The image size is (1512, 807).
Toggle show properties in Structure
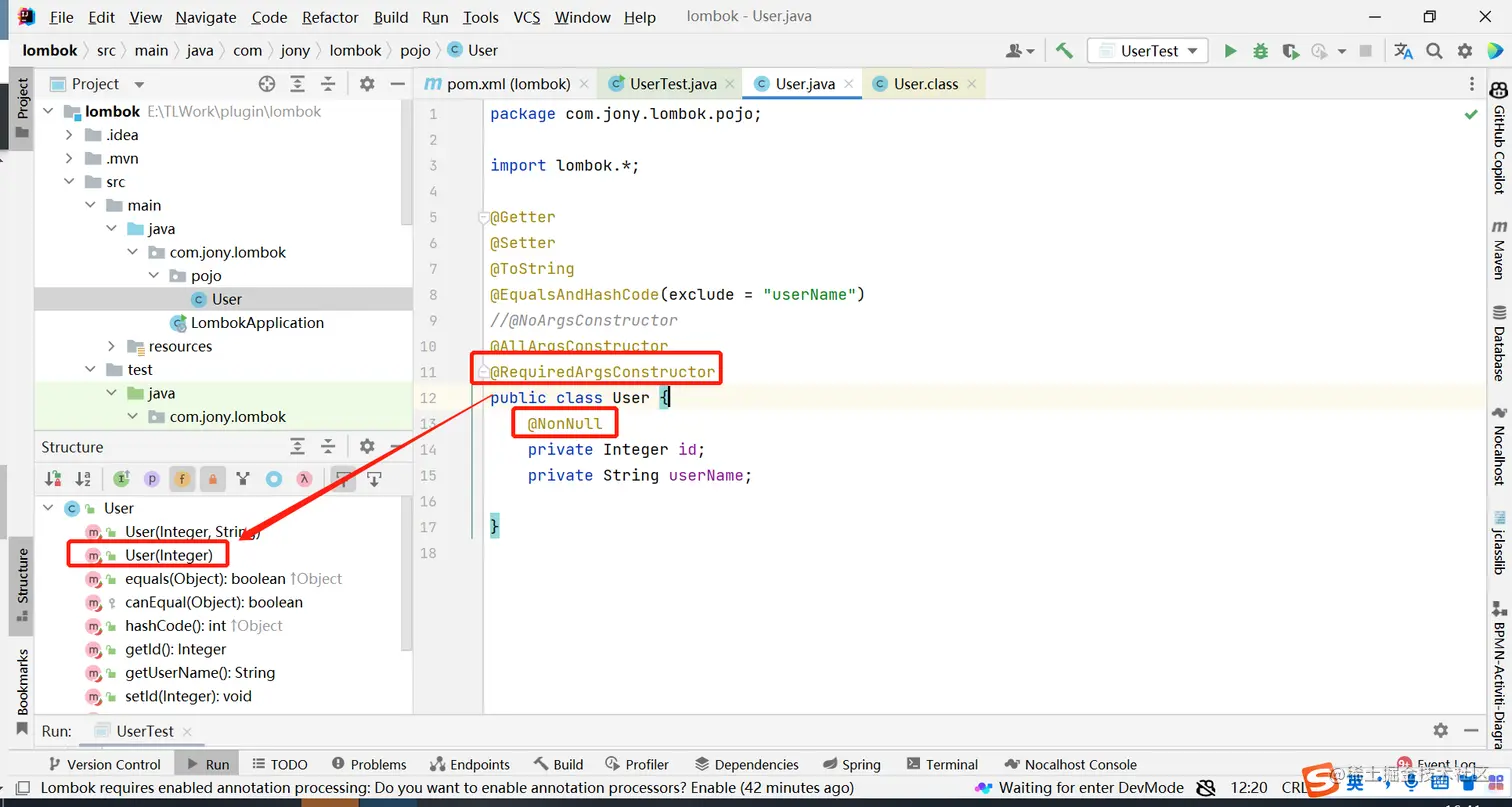pos(152,479)
